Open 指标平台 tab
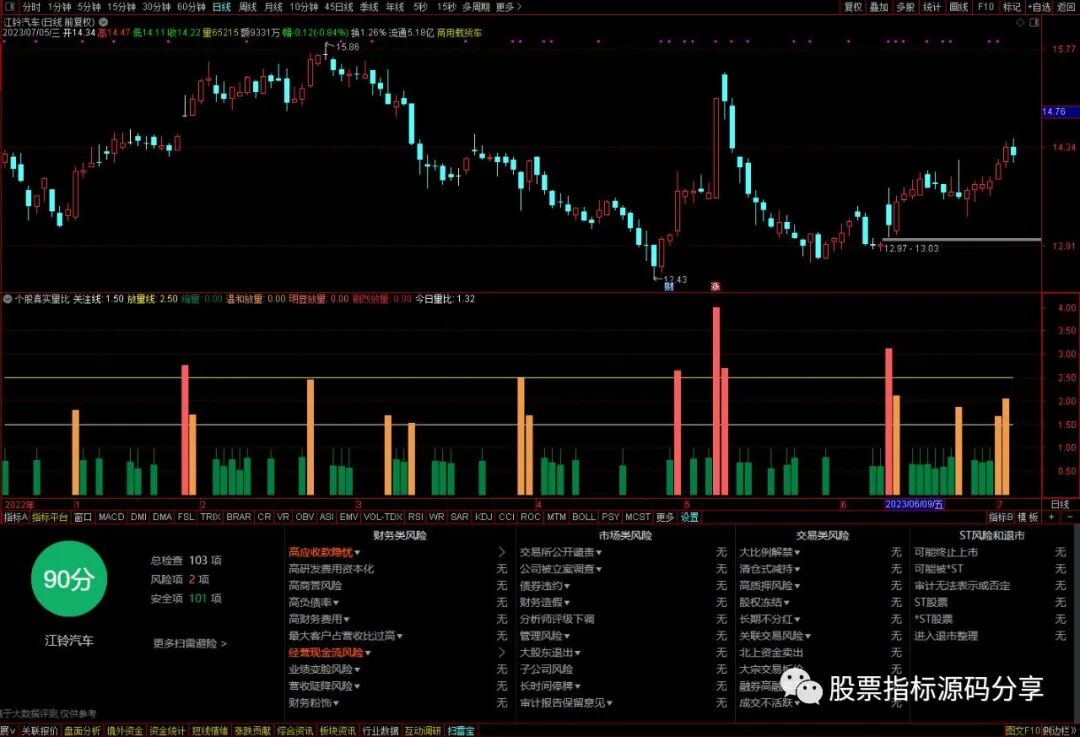Image resolution: width=1080 pixels, height=737 pixels. point(50,517)
